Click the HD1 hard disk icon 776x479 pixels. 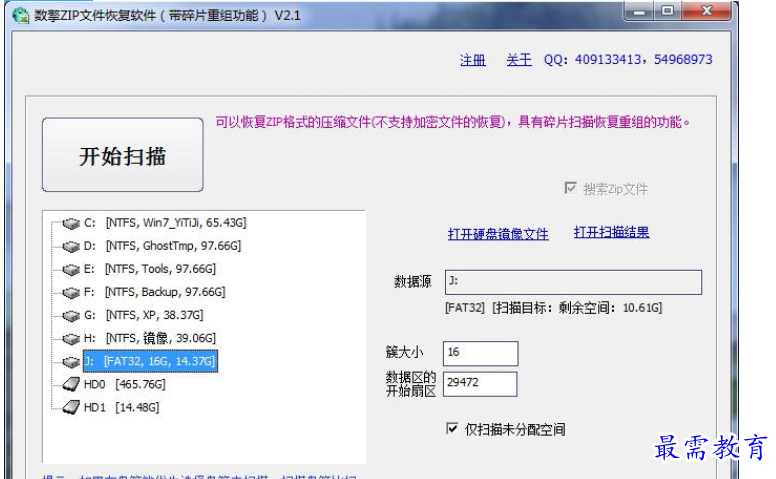point(71,408)
